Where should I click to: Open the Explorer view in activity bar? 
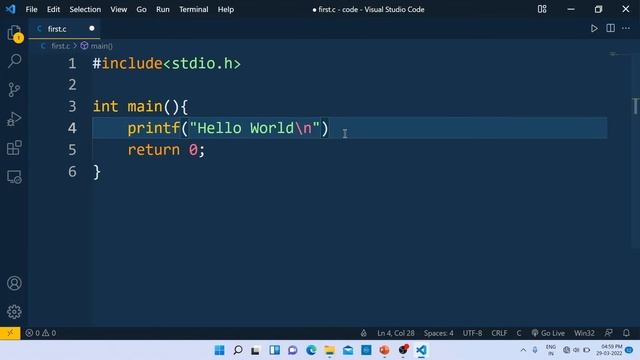tap(14, 33)
